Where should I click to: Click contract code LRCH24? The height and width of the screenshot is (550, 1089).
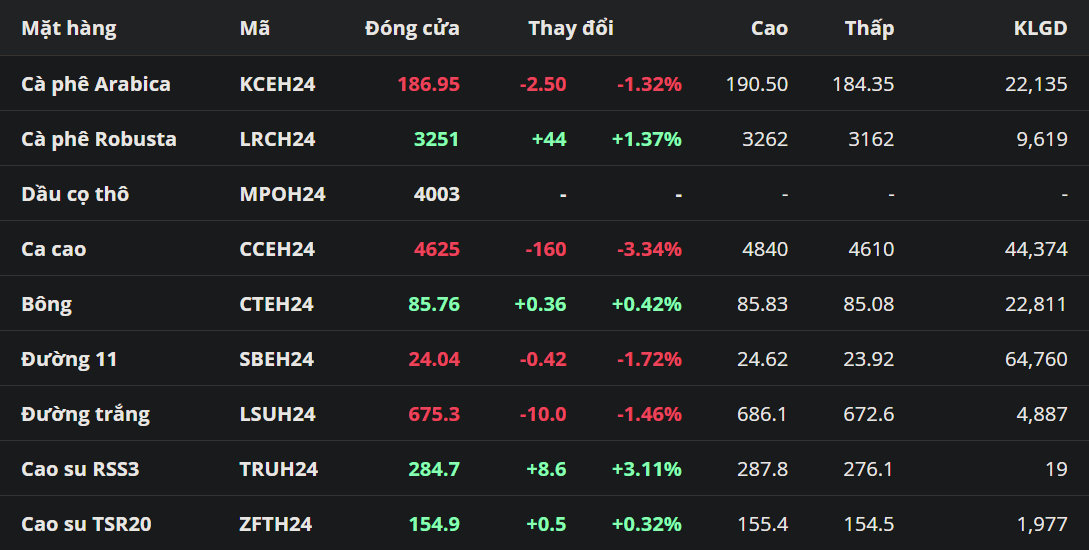pos(277,139)
